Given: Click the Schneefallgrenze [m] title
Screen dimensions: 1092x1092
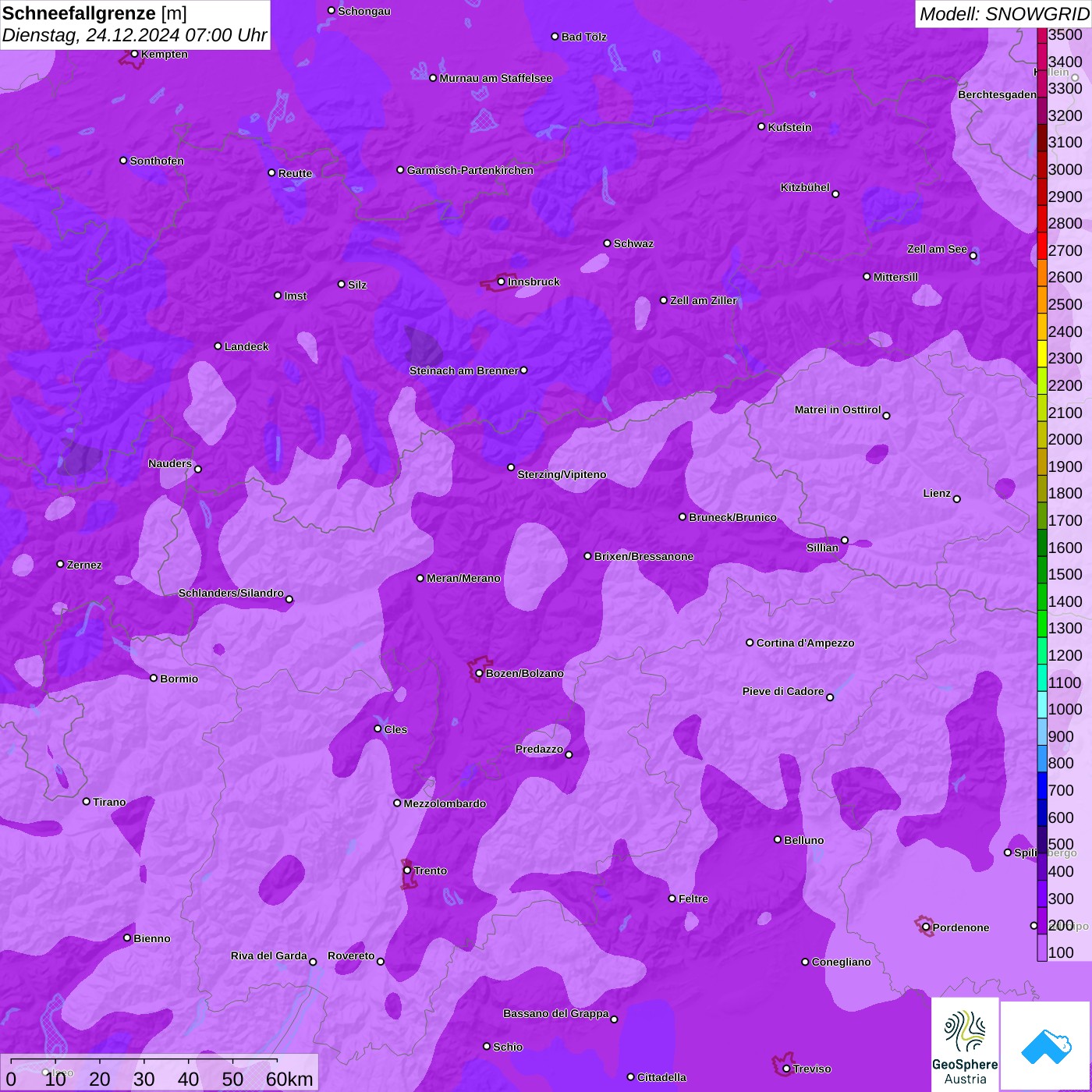Looking at the screenshot, I should (x=94, y=13).
